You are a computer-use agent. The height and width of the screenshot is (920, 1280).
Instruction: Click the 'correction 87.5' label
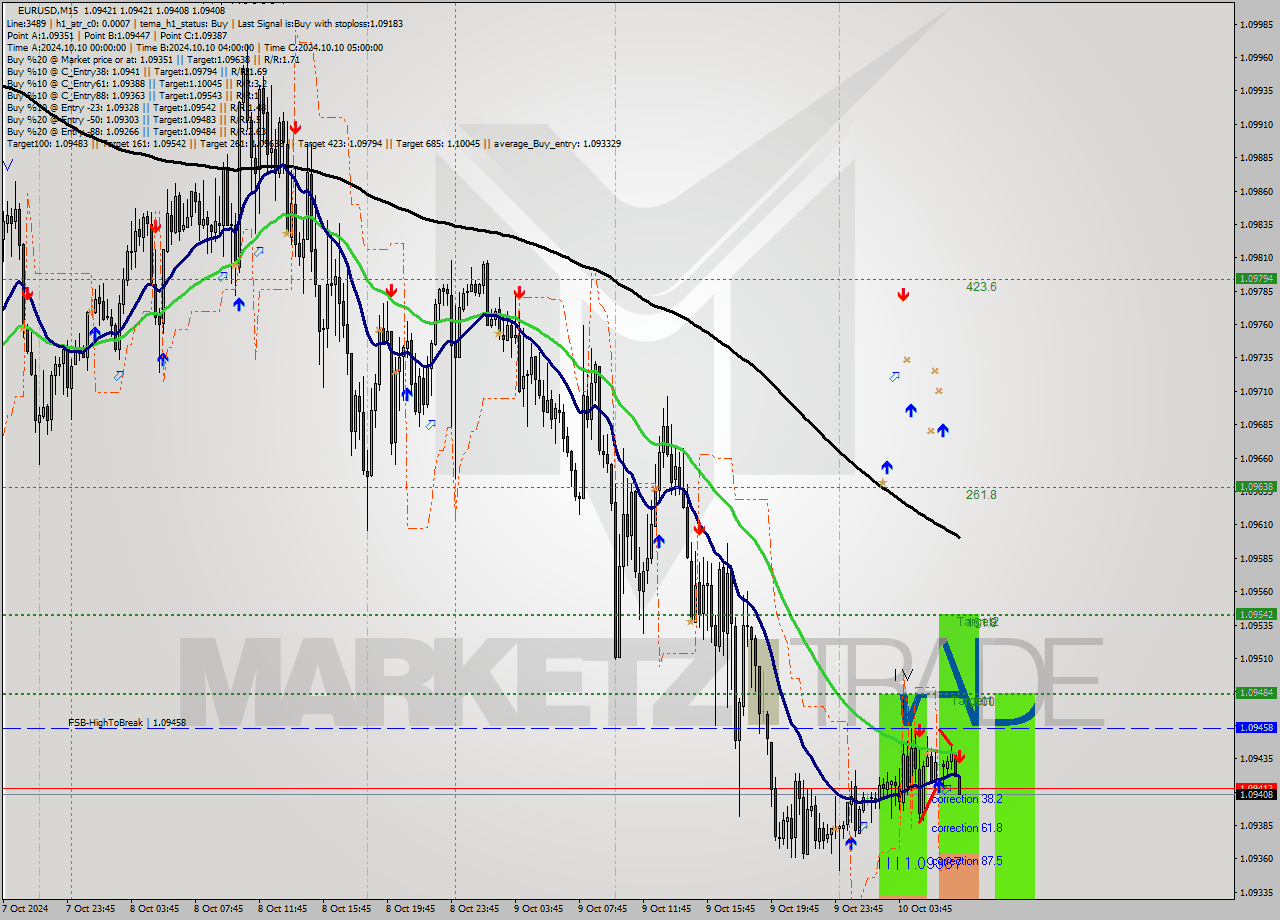point(968,861)
